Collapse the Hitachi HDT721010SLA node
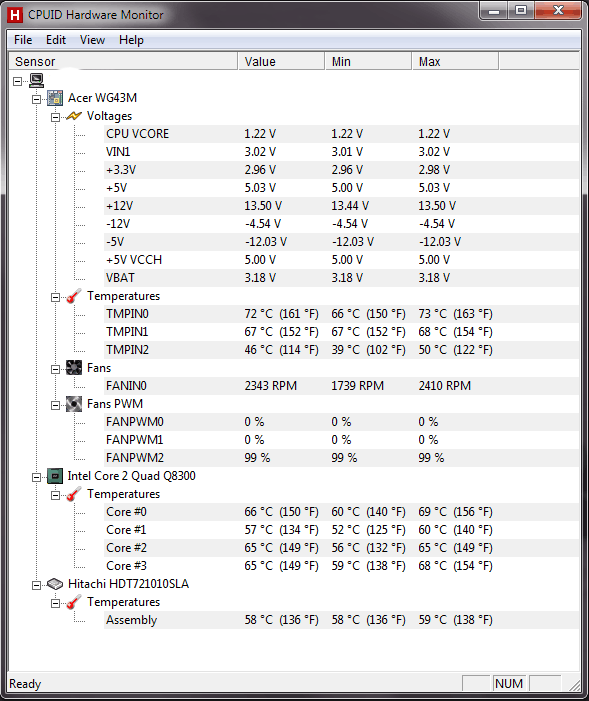The height and width of the screenshot is (701, 589). [x=36, y=585]
